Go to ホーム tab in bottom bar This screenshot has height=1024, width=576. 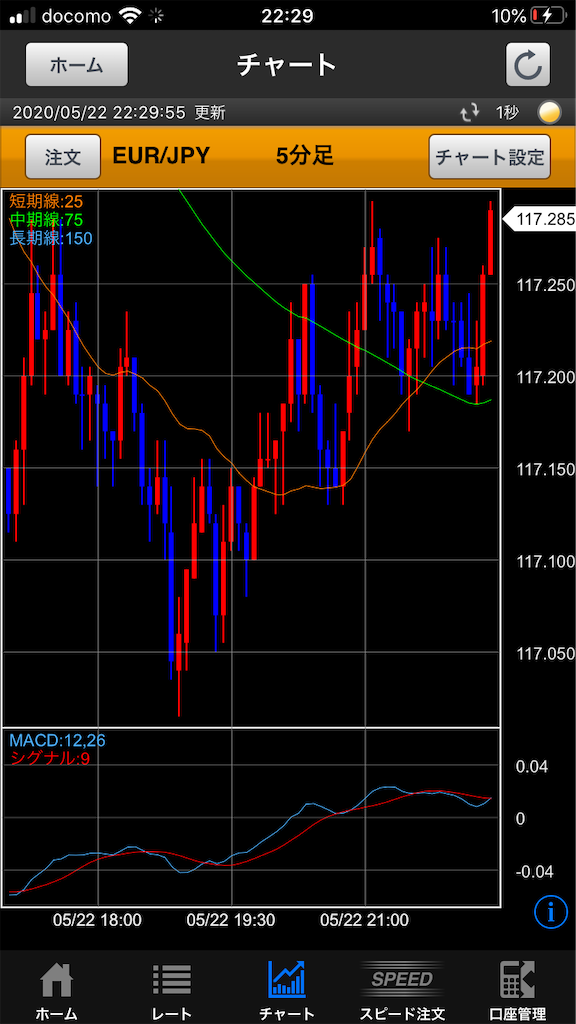tap(56, 990)
